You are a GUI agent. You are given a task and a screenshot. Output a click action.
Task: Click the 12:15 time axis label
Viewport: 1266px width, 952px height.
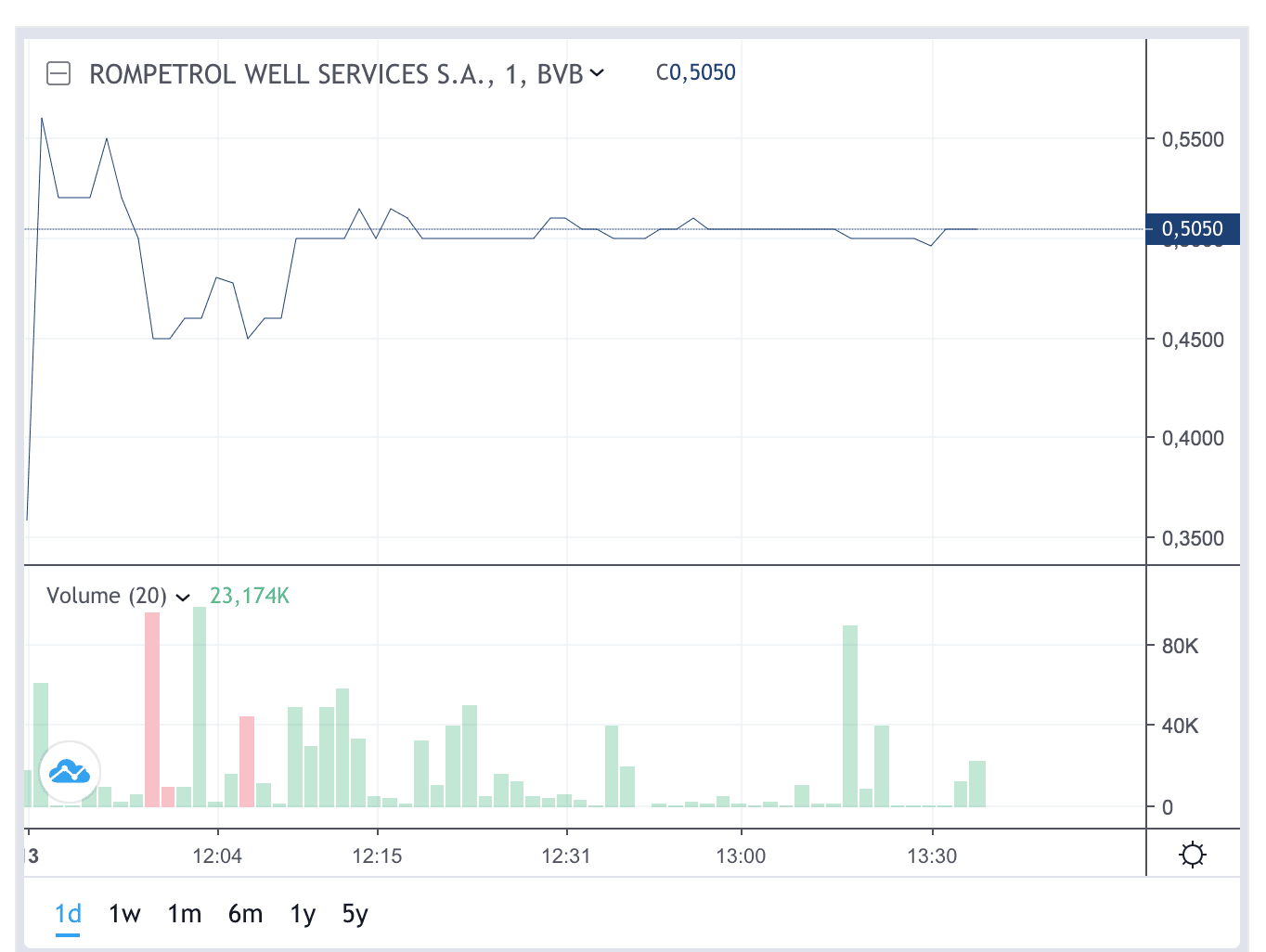click(x=377, y=856)
